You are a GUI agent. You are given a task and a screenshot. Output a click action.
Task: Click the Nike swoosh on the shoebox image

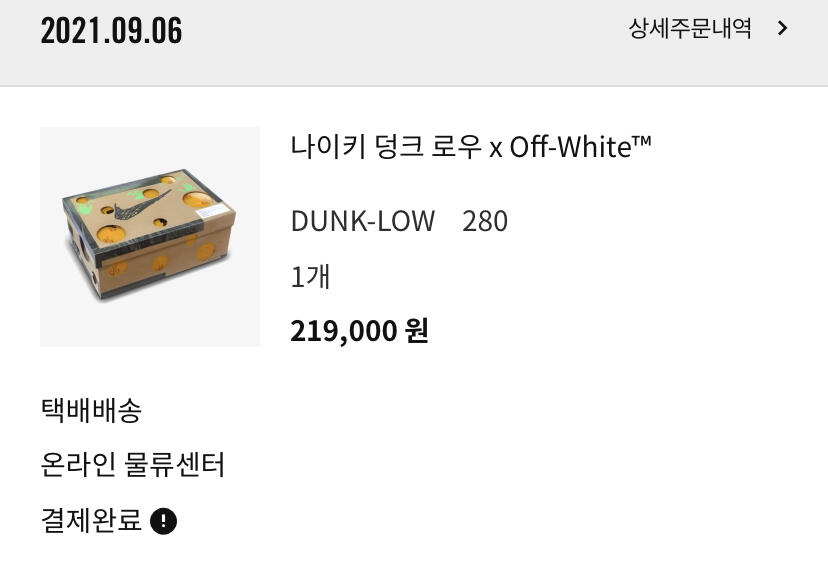(x=140, y=206)
